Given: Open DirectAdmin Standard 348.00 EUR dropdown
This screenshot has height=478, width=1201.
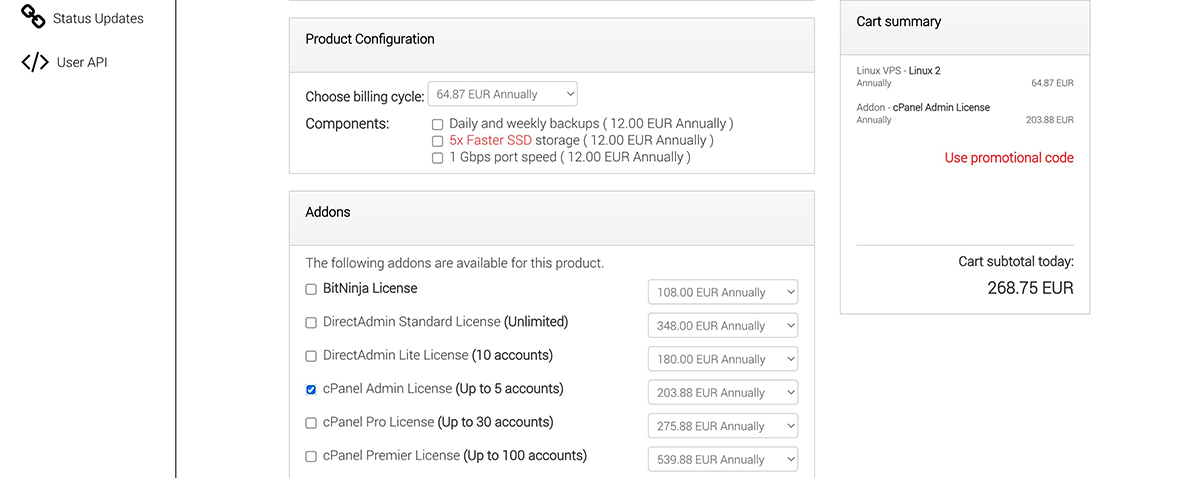Looking at the screenshot, I should 723,325.
